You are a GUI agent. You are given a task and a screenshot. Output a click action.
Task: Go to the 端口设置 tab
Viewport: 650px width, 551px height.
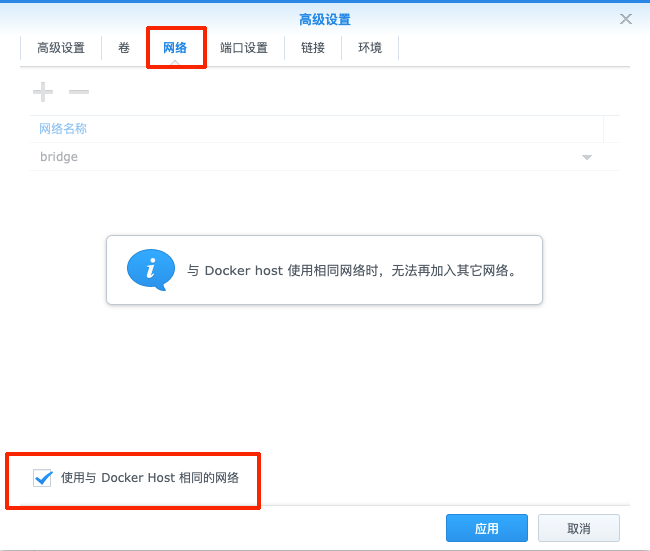click(x=244, y=48)
